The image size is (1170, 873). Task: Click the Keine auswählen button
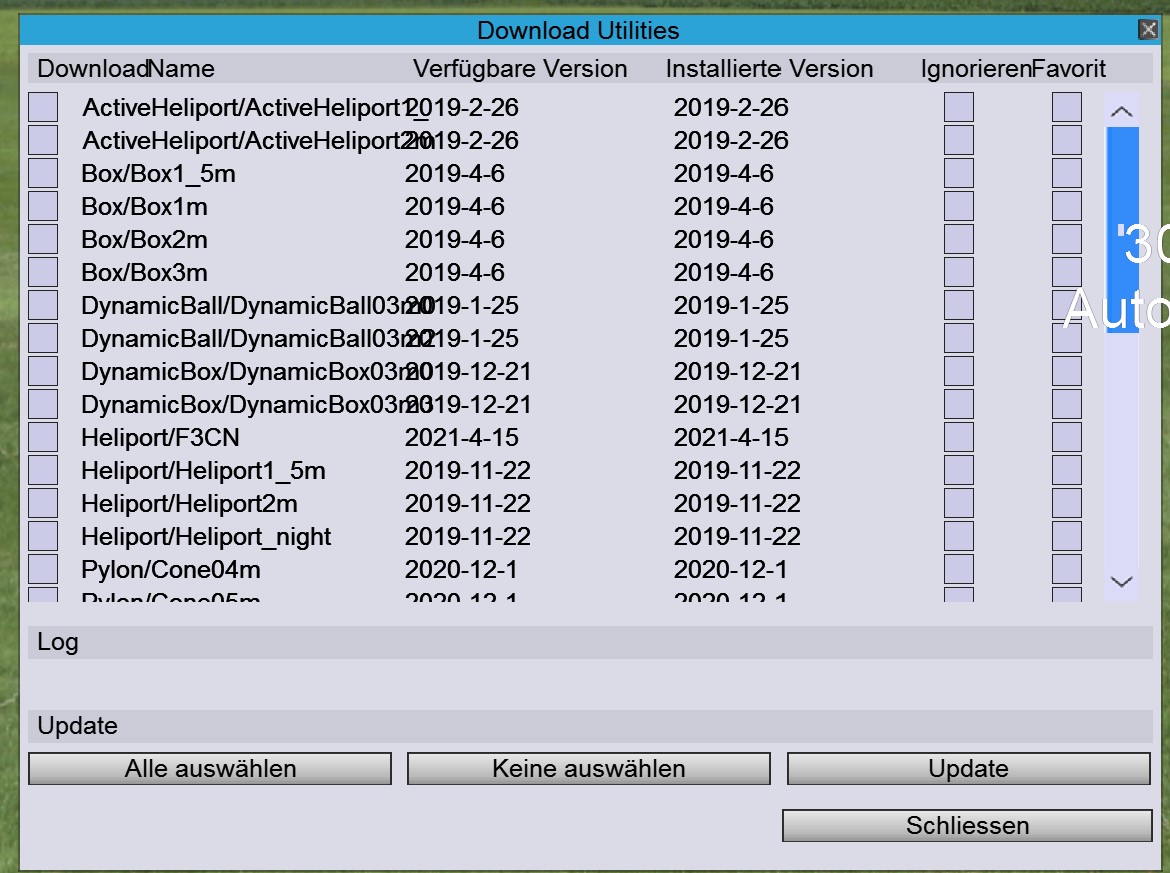[588, 769]
